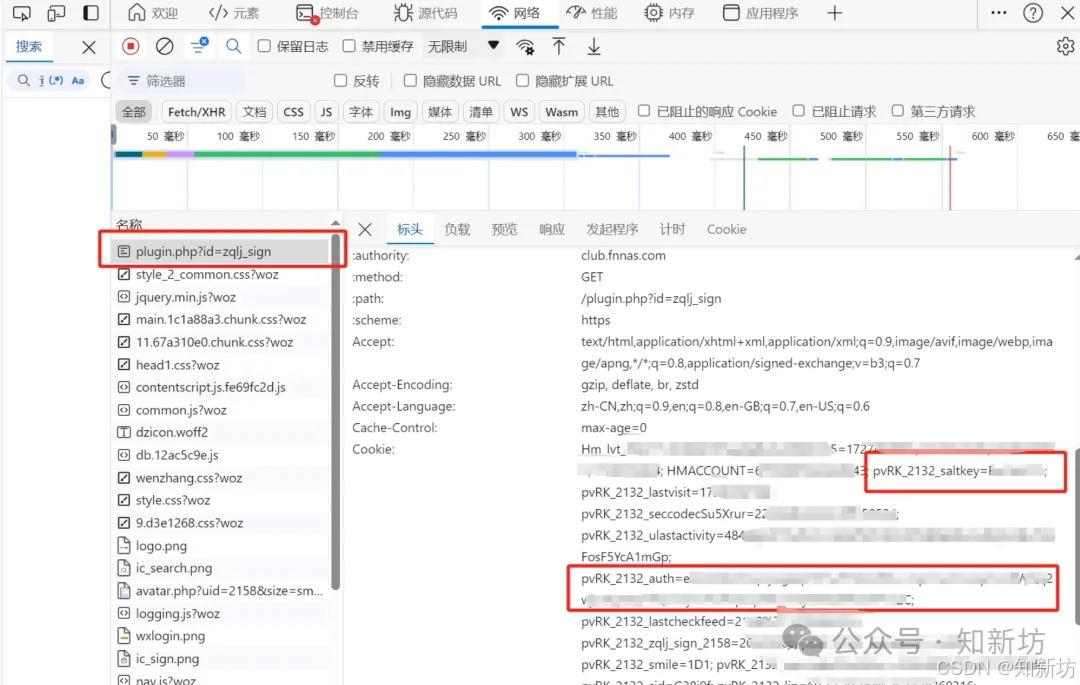Screen dimensions: 1080x685
Task: Switch to the 负载 tab
Action: pos(457,229)
